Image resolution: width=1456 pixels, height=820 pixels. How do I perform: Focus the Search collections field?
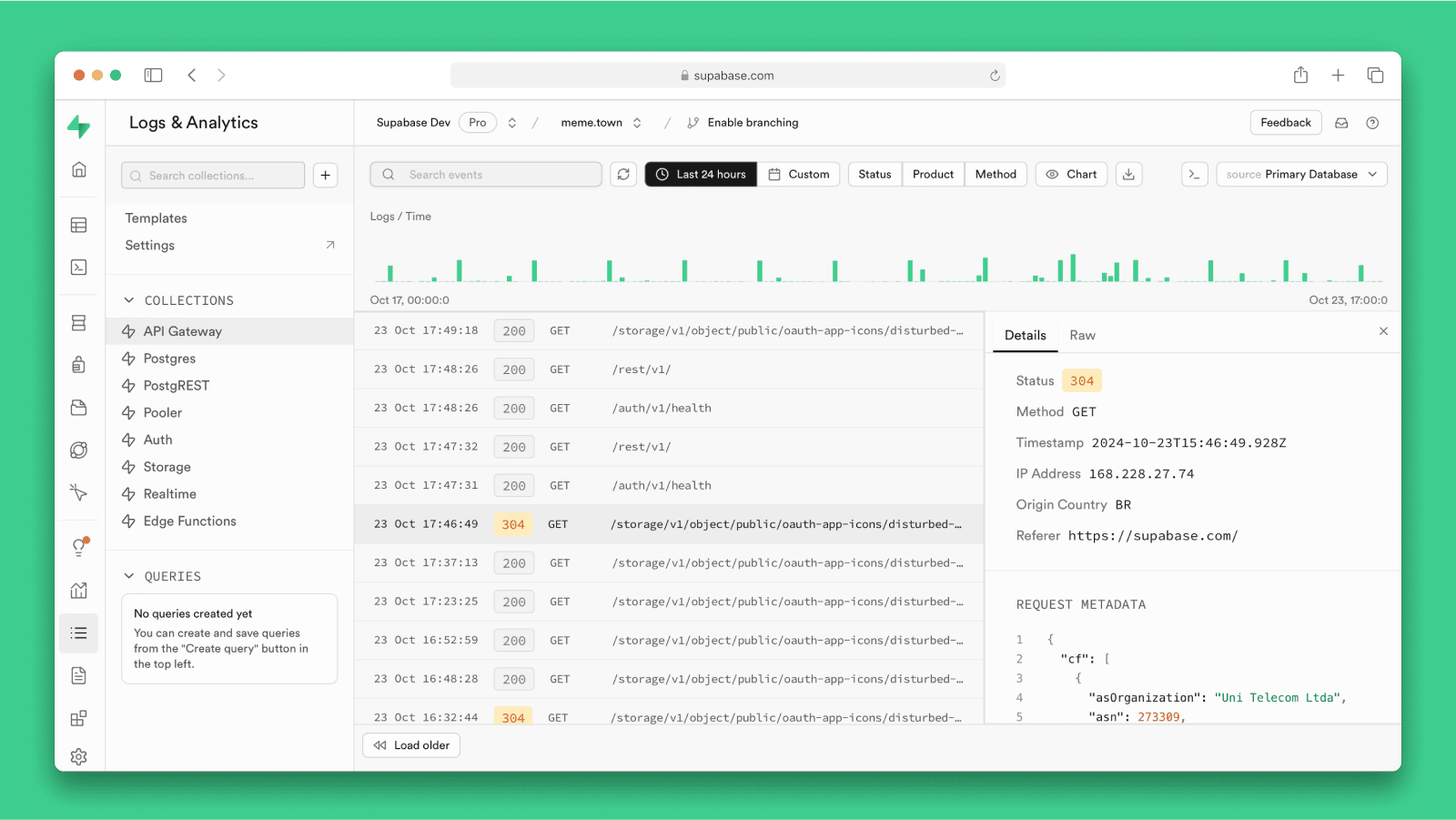[213, 176]
